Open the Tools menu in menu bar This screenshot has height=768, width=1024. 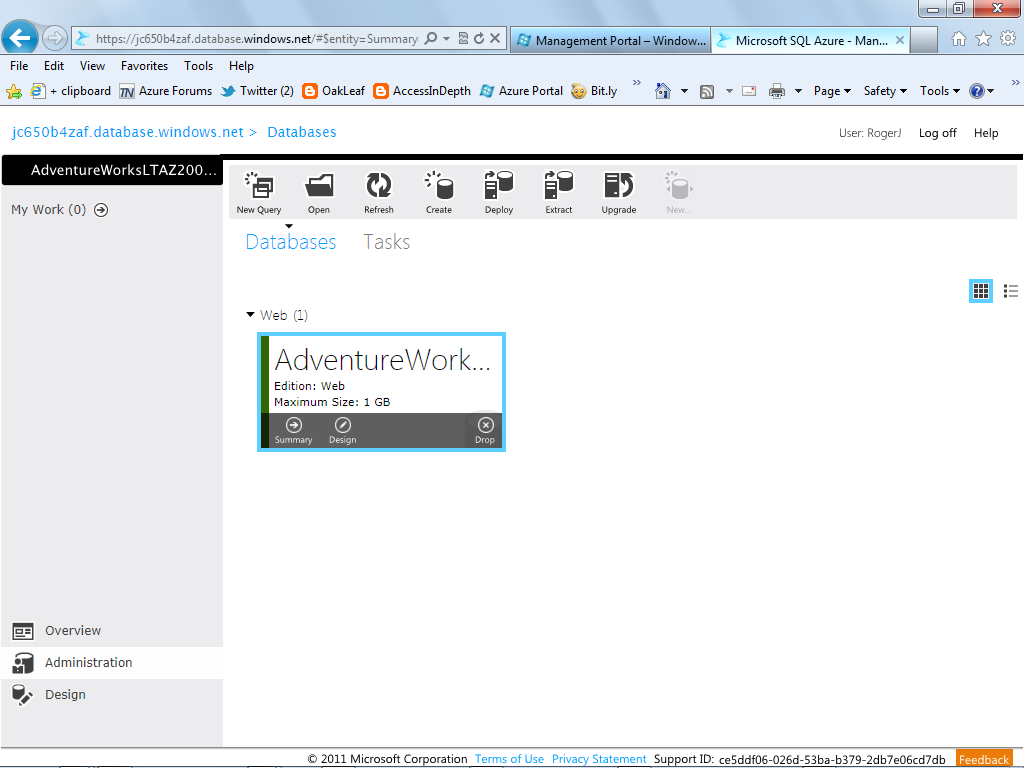click(x=199, y=66)
